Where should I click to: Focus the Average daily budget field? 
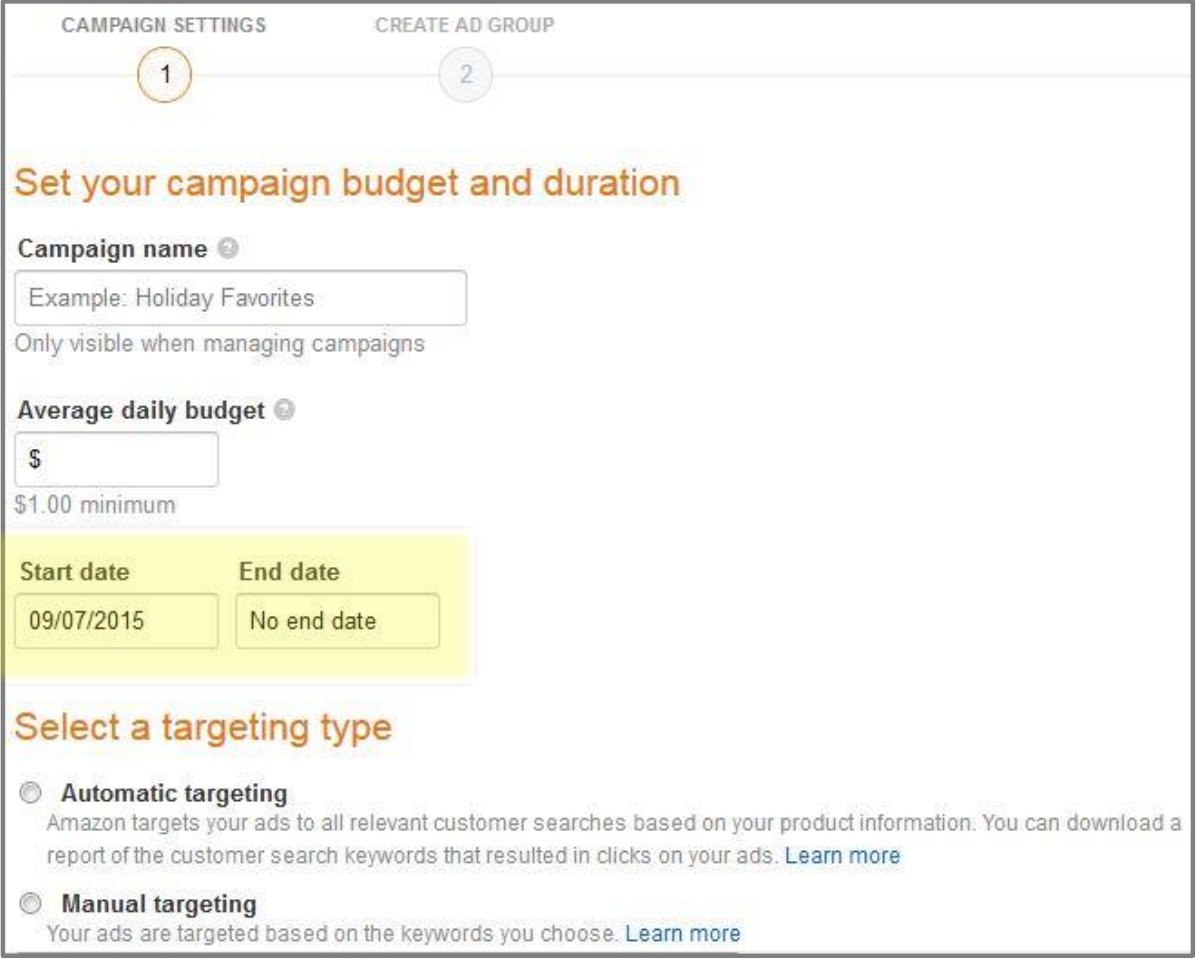click(117, 459)
